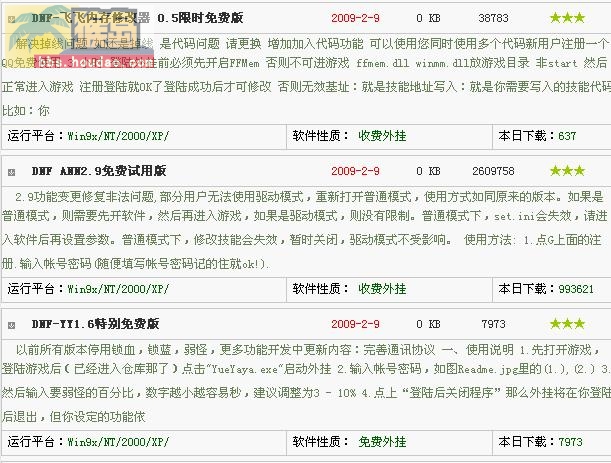Click the description starting 2.9功能变更修复非法问题
This screenshot has height=463, width=611.
[306, 230]
